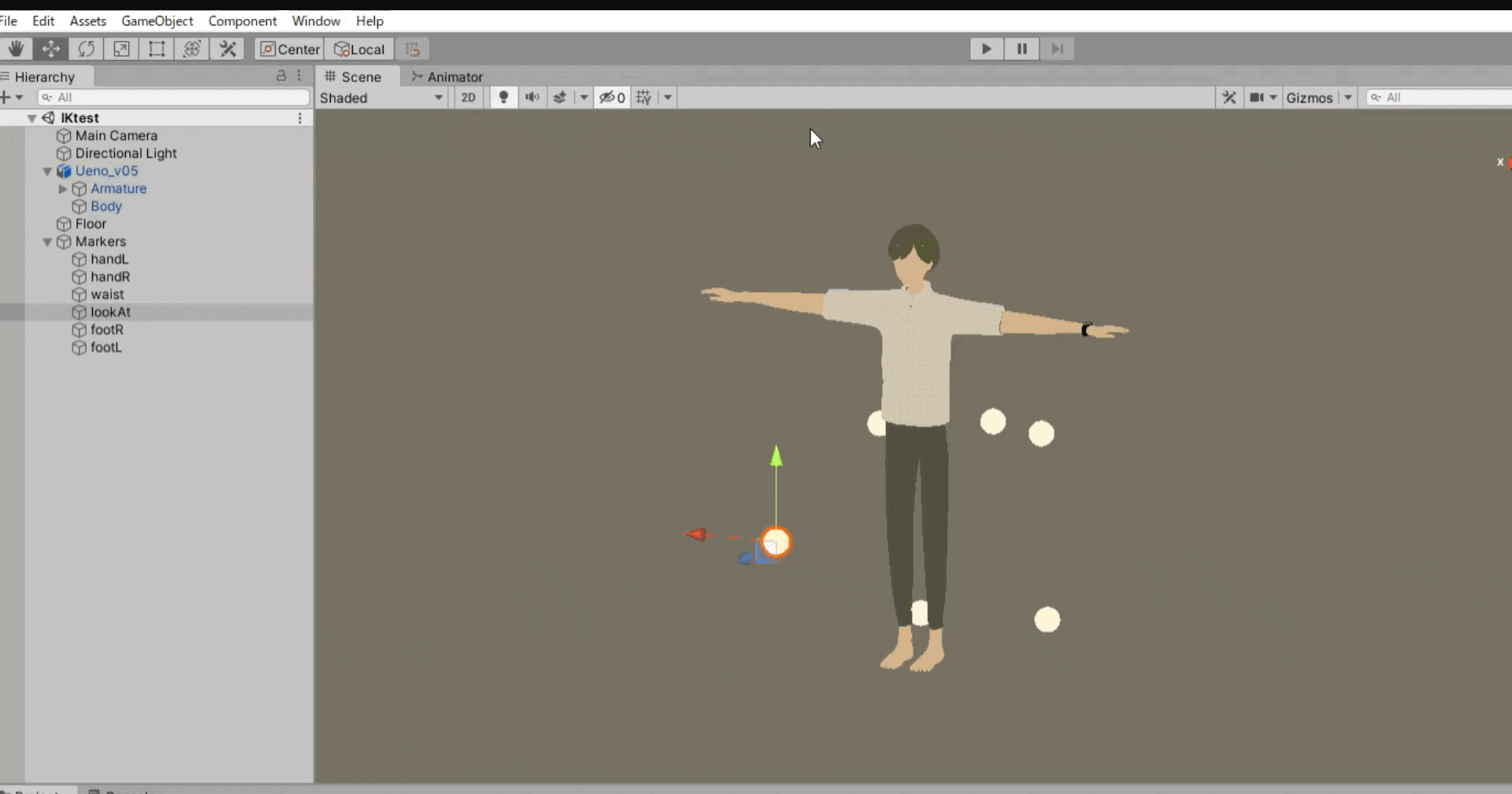Switch to the Animator tab
Image resolution: width=1512 pixels, height=794 pixels.
(447, 76)
